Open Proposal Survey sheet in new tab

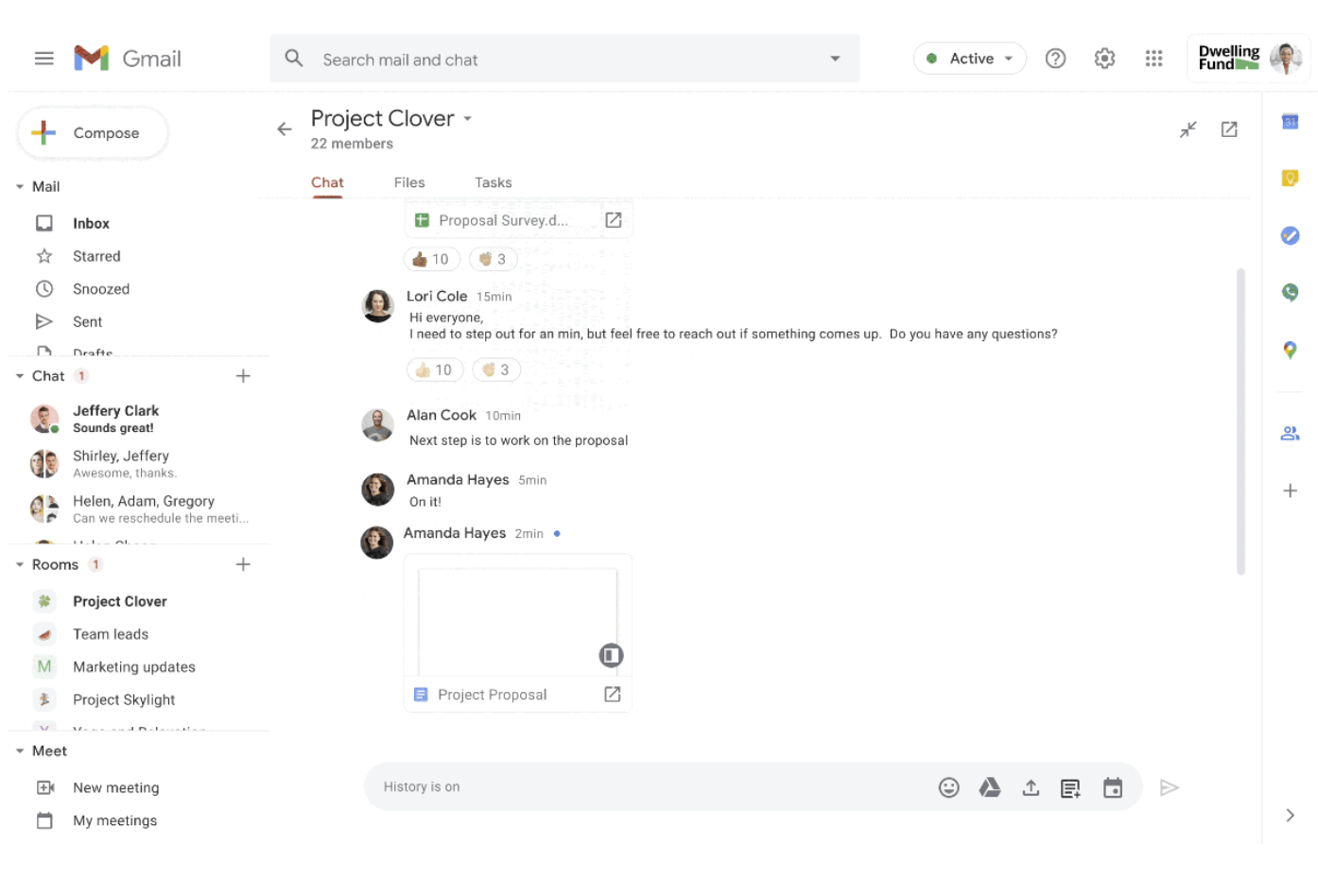click(614, 220)
